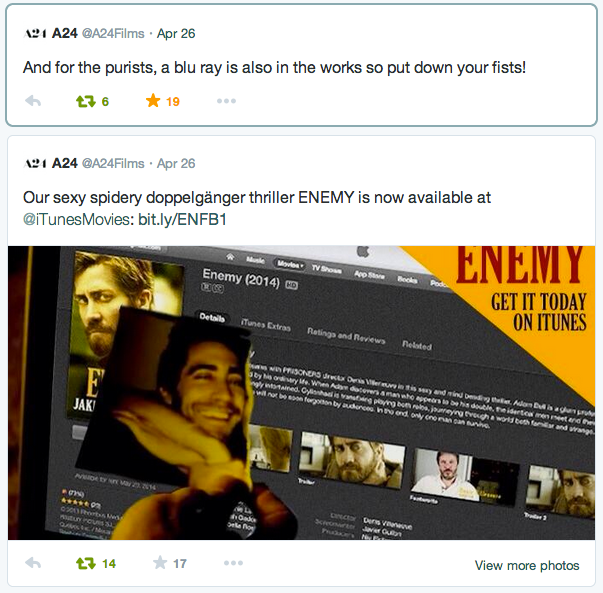Open the ENEMY iTunes promo photo

302,393
